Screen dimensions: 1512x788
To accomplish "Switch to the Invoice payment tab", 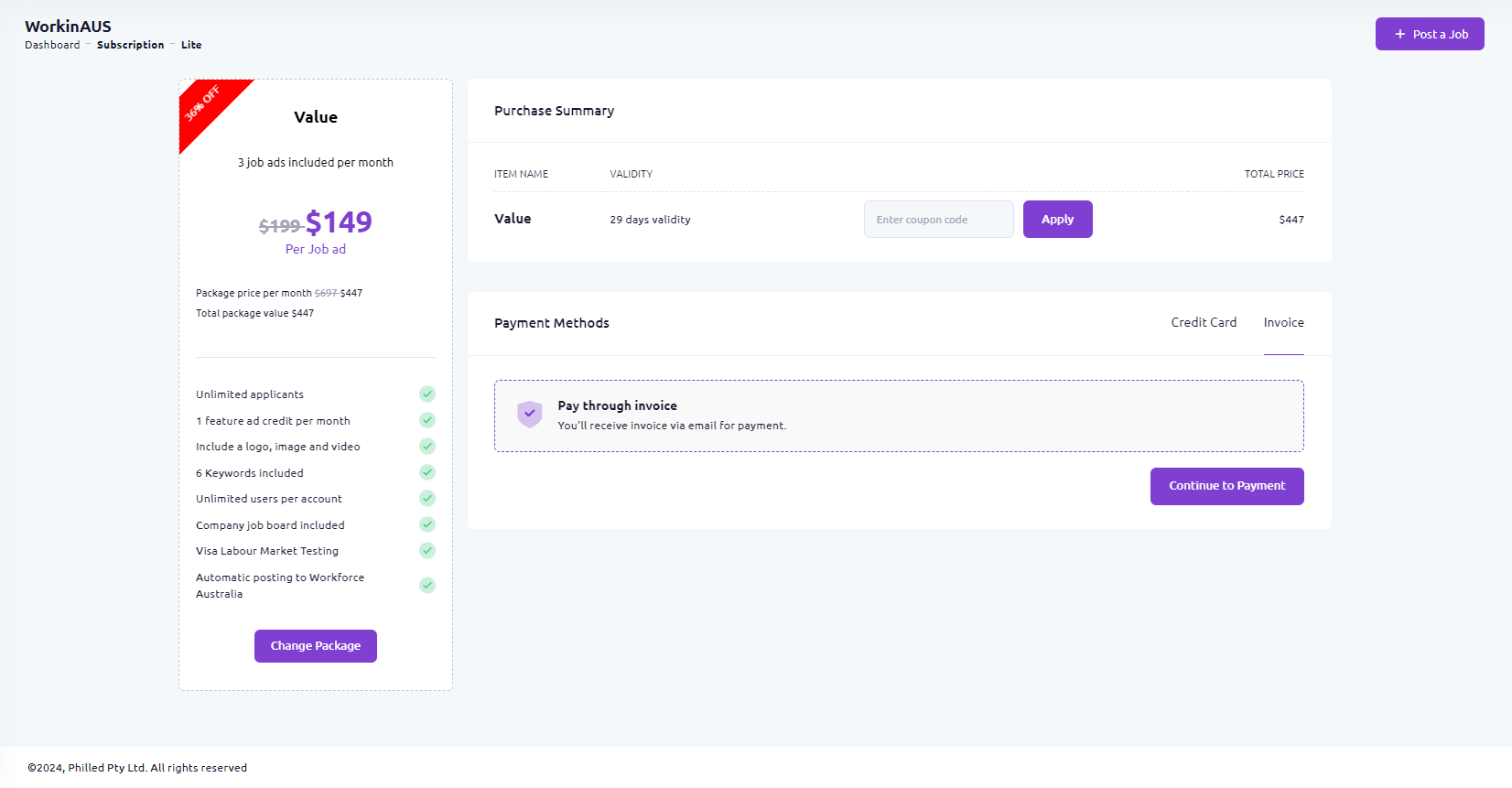I will point(1284,322).
